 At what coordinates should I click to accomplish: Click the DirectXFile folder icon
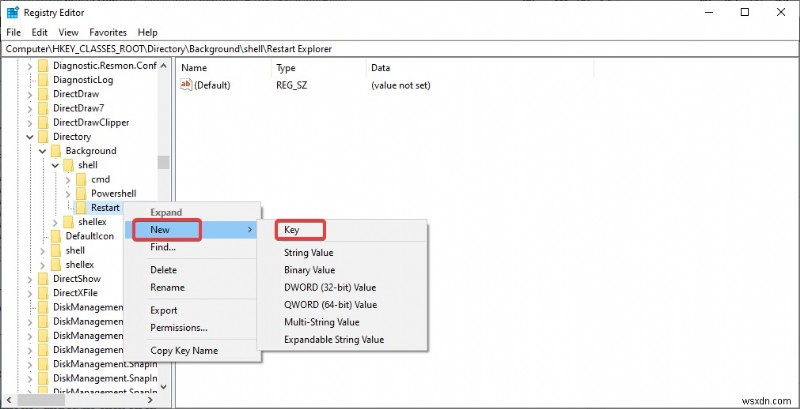43,293
